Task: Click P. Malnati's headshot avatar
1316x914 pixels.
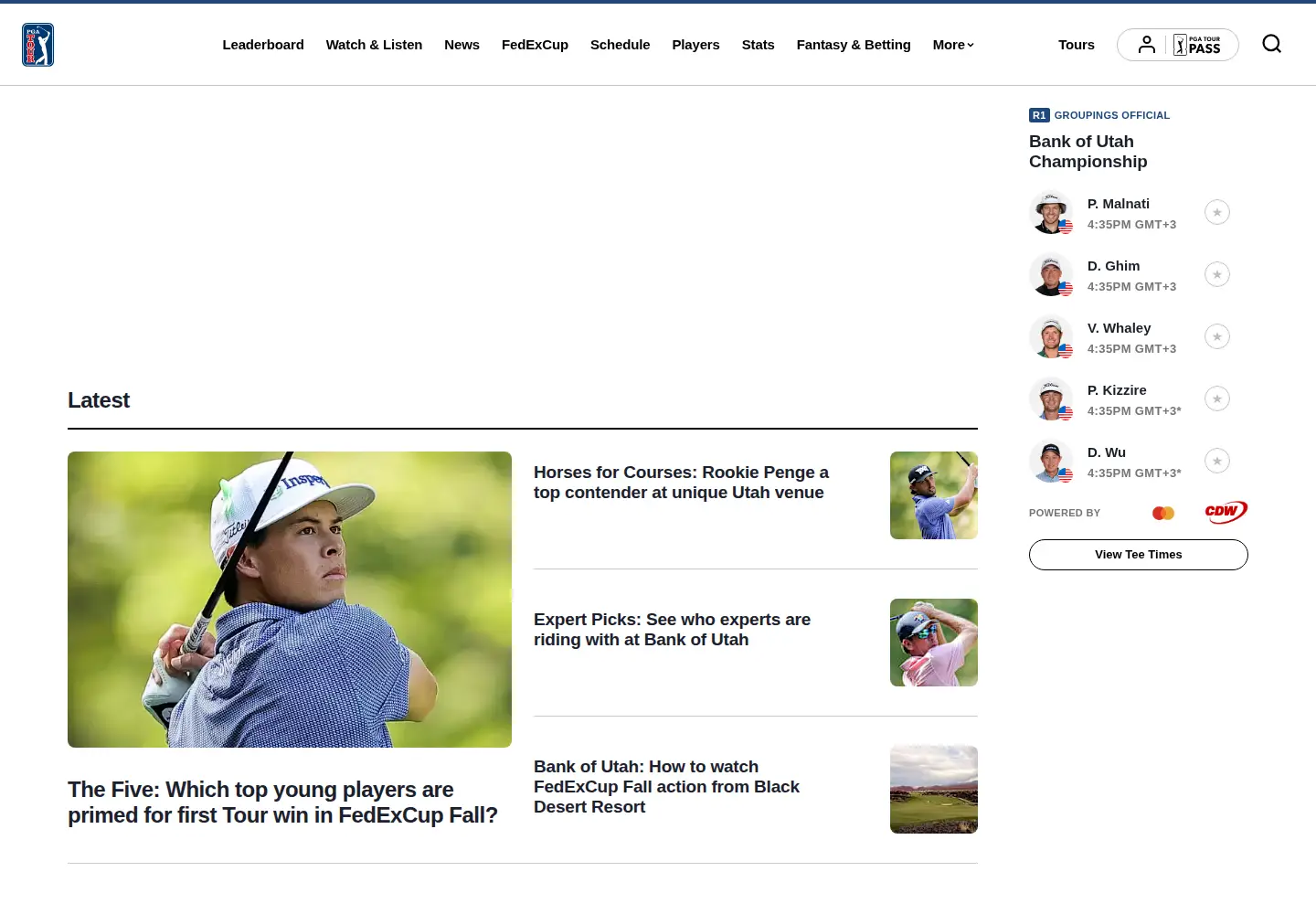Action: [x=1051, y=212]
